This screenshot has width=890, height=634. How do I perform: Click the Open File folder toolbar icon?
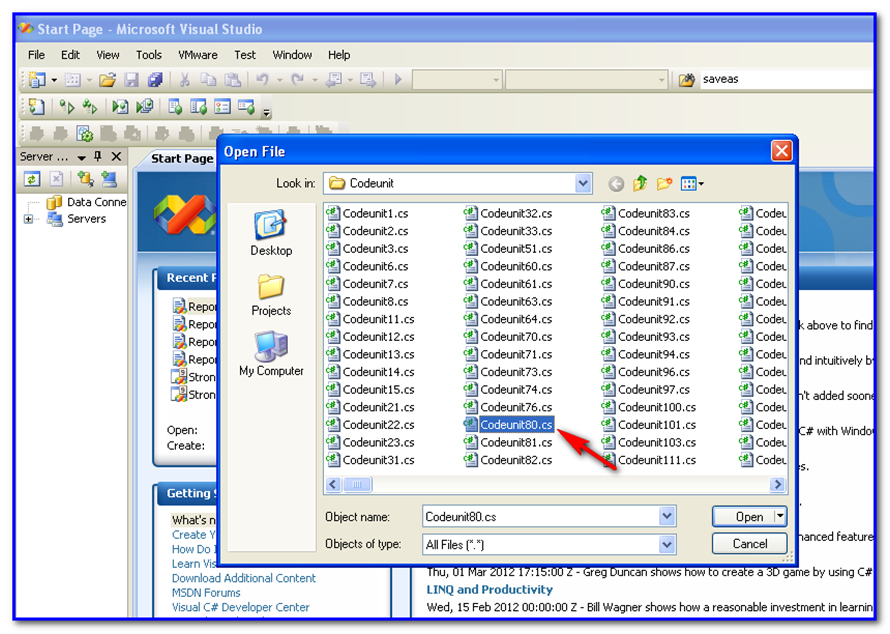pos(108,80)
